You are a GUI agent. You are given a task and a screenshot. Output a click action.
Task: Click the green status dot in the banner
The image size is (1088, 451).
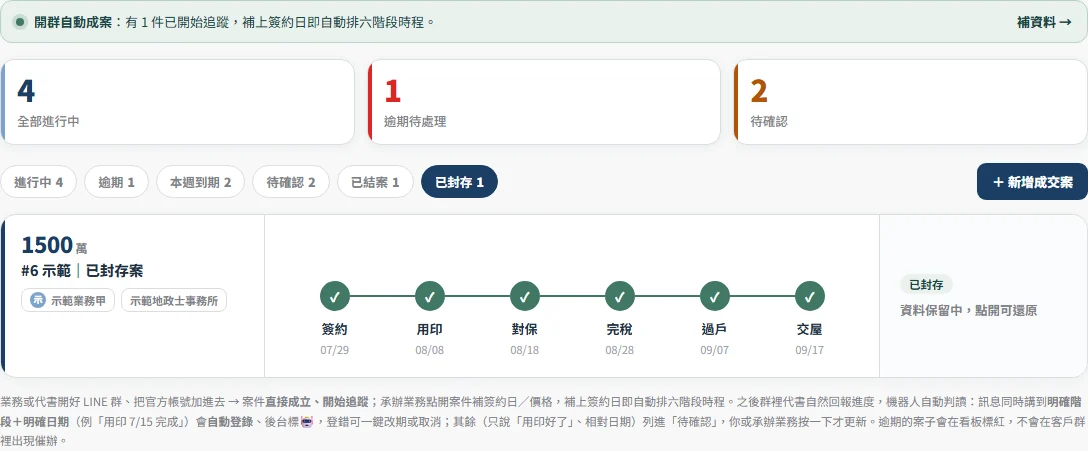20,22
